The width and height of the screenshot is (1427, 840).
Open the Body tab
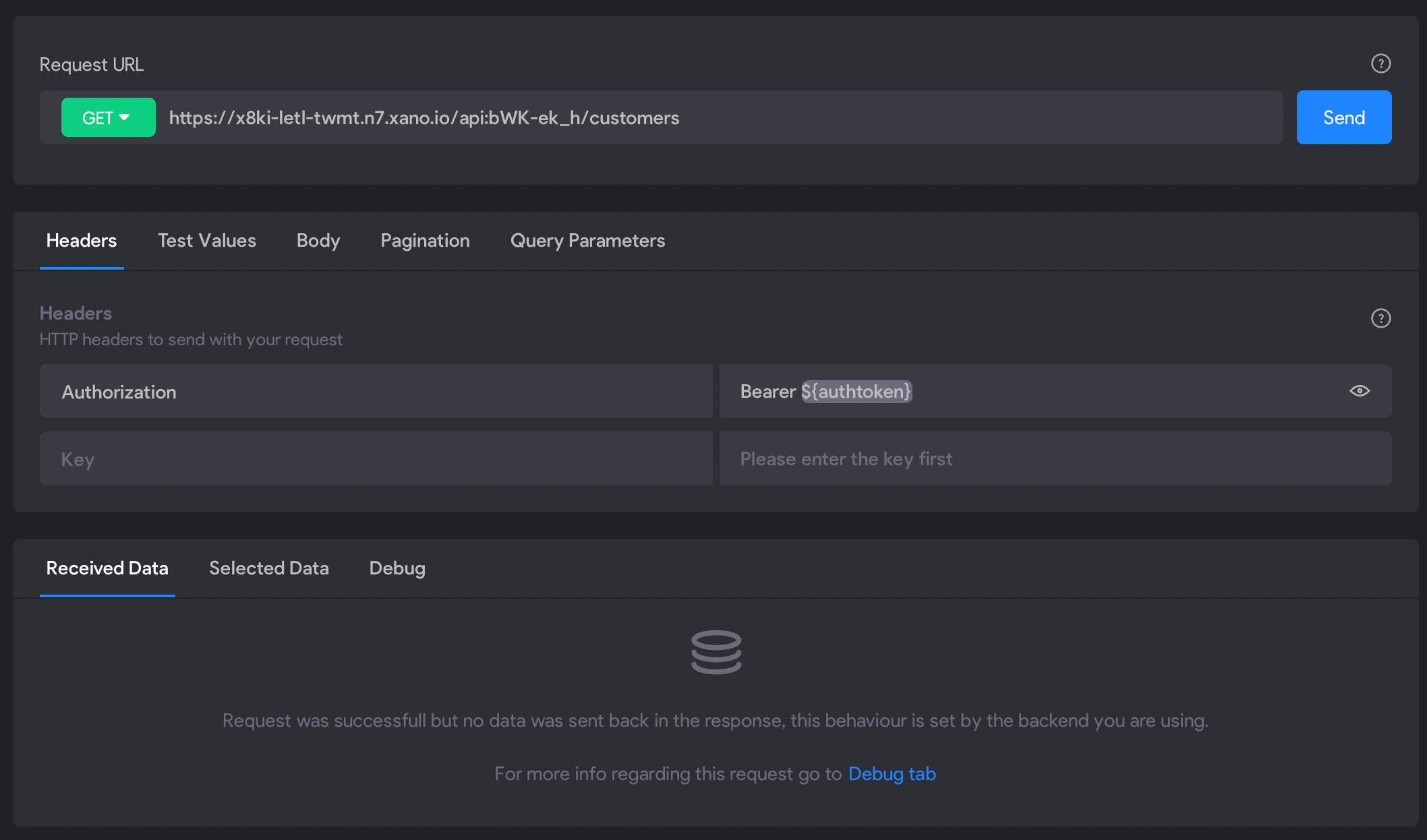(318, 241)
